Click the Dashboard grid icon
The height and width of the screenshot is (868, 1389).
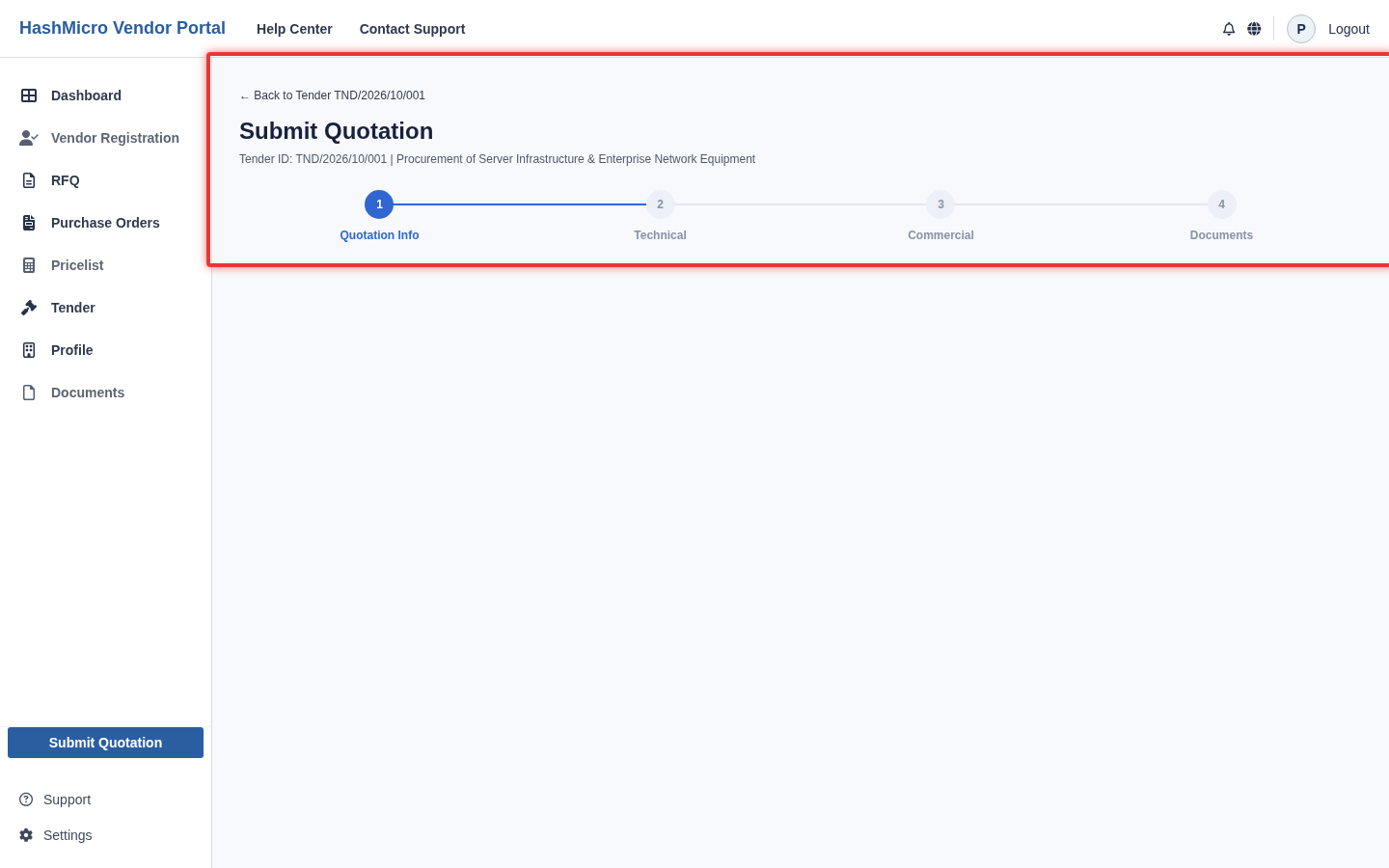pyautogui.click(x=29, y=95)
